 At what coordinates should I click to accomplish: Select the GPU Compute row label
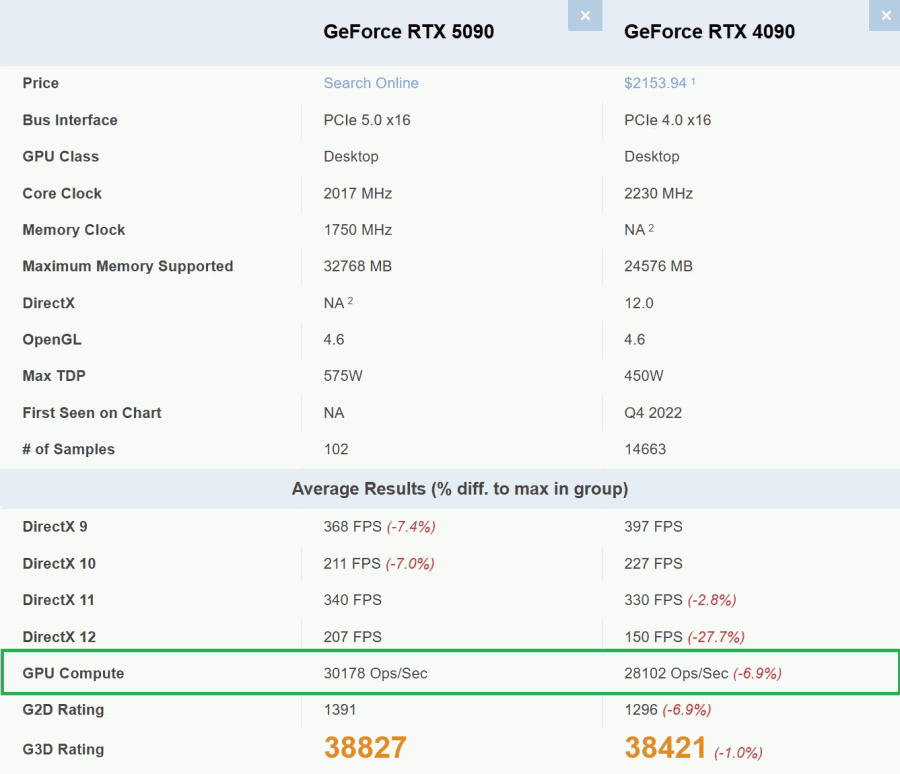pos(73,673)
